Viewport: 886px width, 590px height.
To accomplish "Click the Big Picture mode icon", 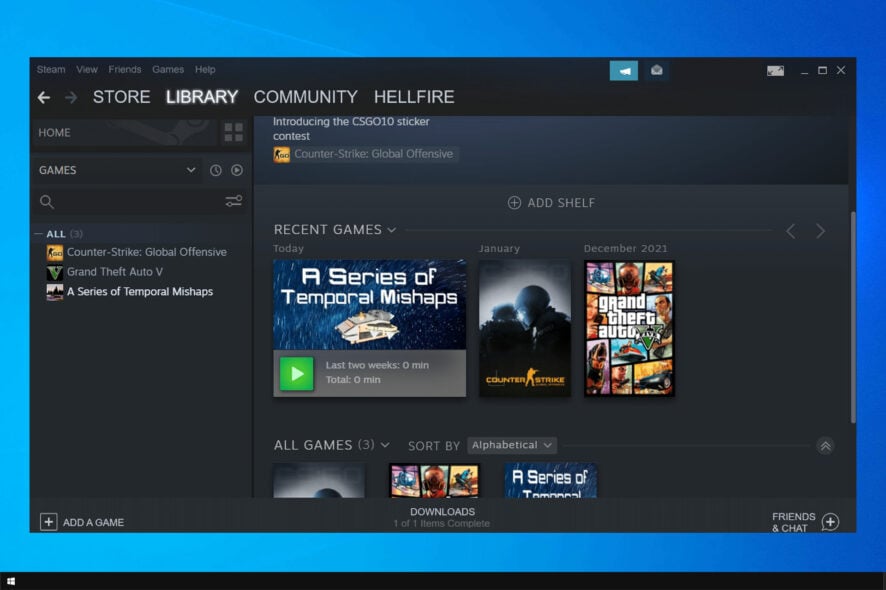I will click(x=776, y=70).
